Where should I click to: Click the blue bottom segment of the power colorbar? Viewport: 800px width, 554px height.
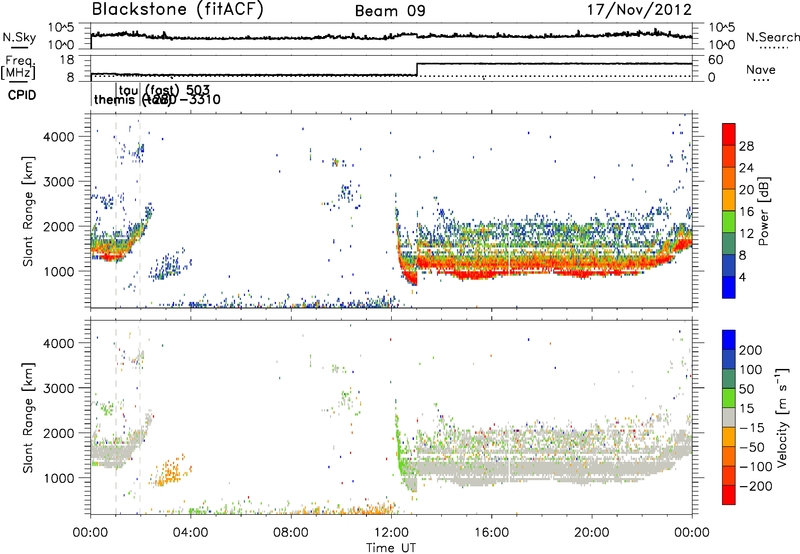pyautogui.click(x=729, y=287)
